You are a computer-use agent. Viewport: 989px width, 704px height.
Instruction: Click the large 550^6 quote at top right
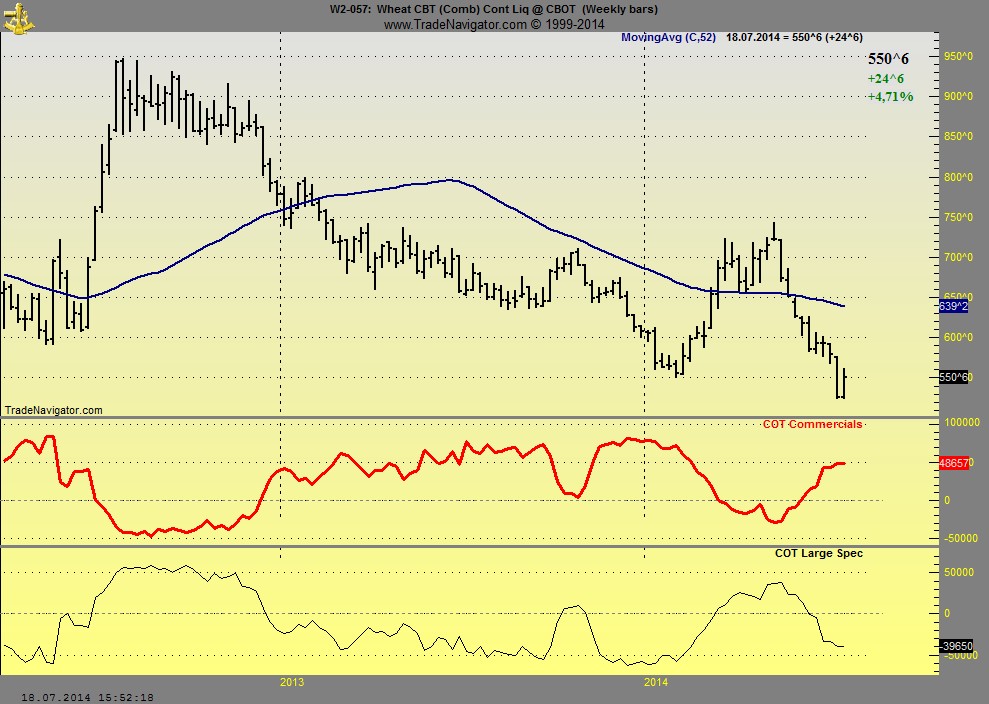888,59
